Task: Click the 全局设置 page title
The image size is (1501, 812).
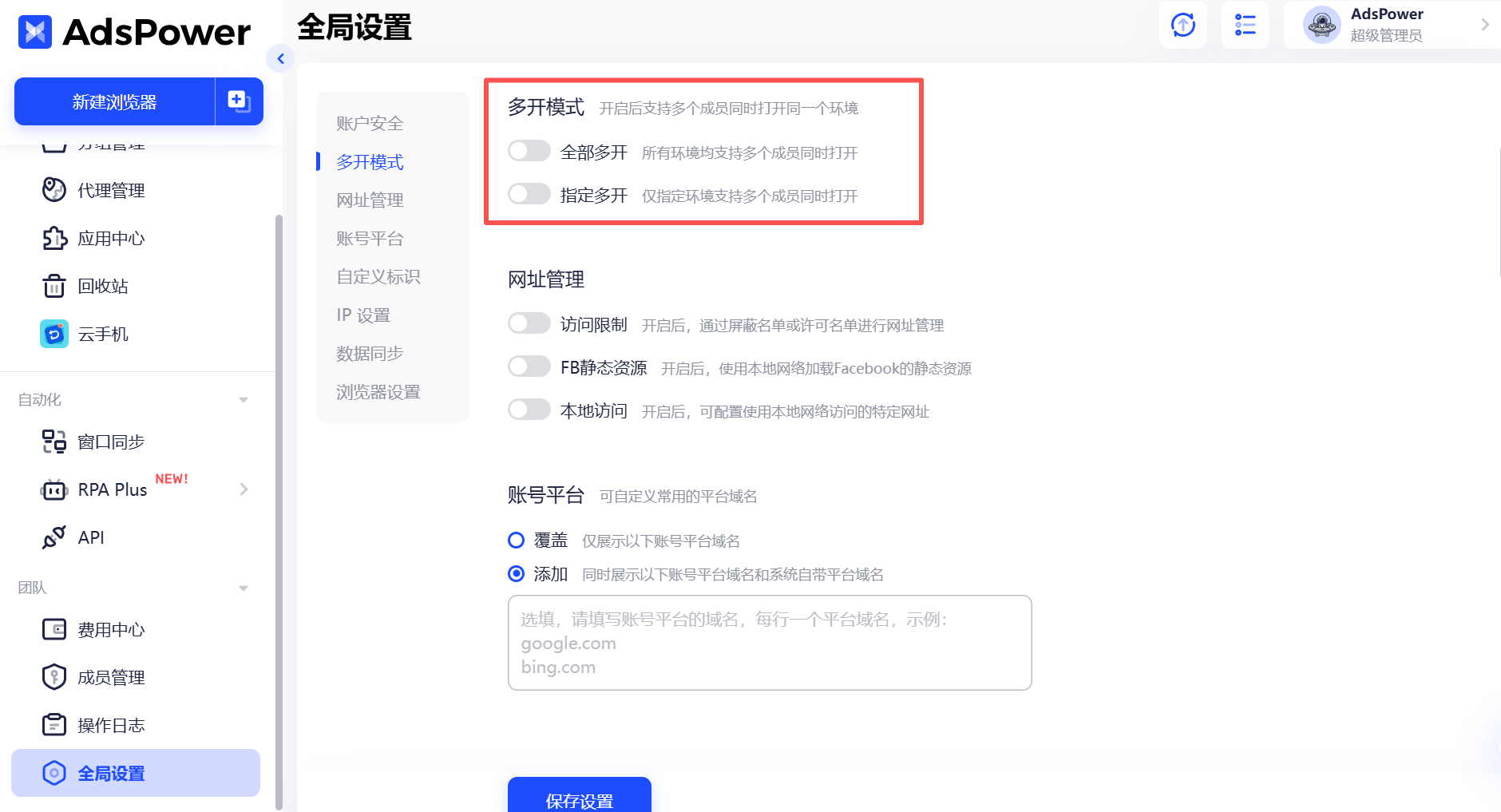Action: pos(354,28)
